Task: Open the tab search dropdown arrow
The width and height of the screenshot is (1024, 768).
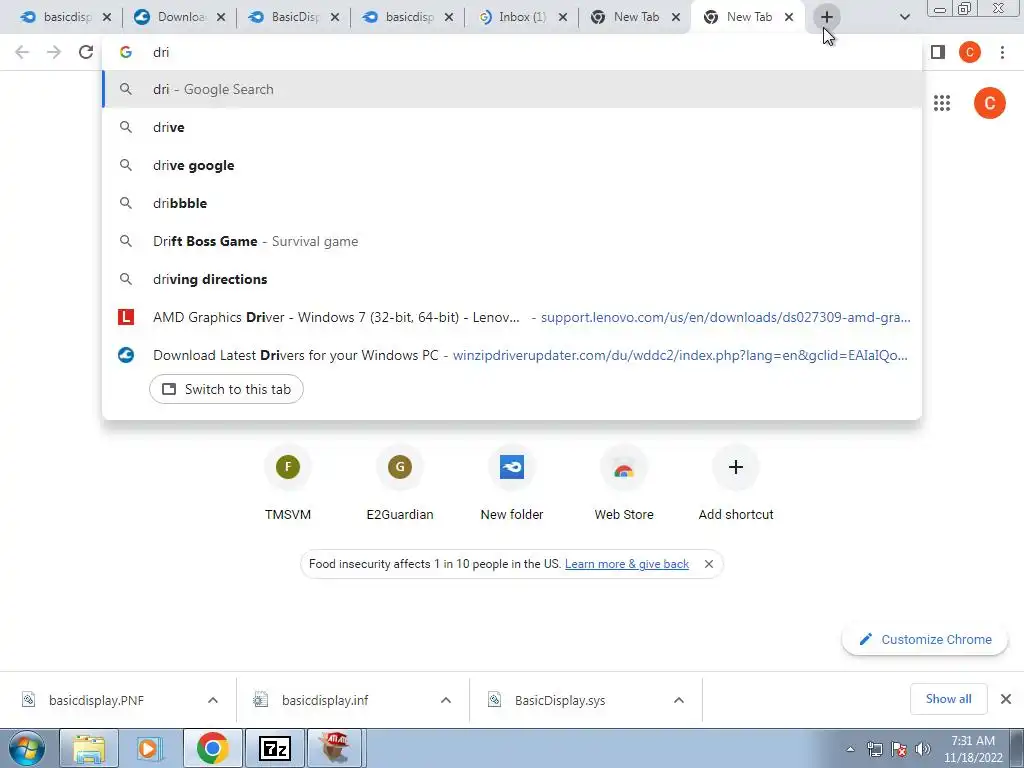Action: pos(904,17)
